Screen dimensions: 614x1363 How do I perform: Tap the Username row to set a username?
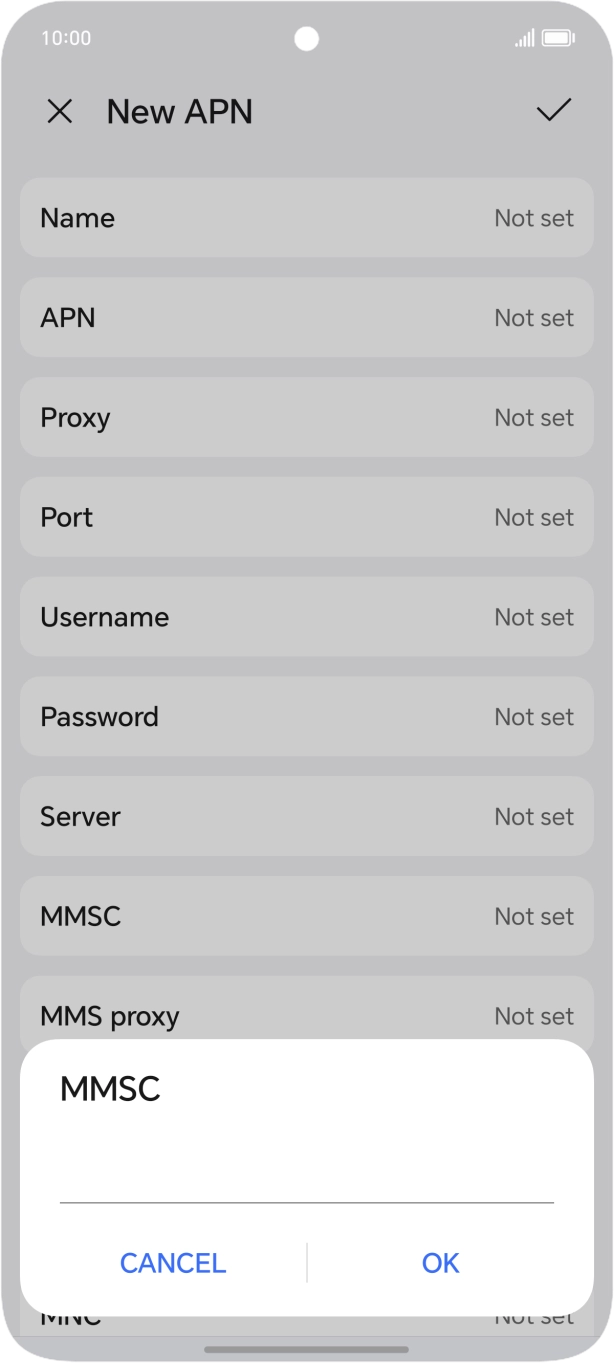(x=306, y=617)
